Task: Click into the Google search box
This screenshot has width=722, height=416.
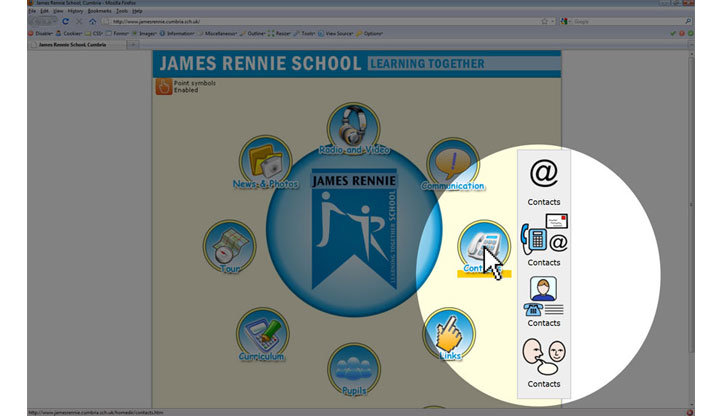Action: point(628,21)
